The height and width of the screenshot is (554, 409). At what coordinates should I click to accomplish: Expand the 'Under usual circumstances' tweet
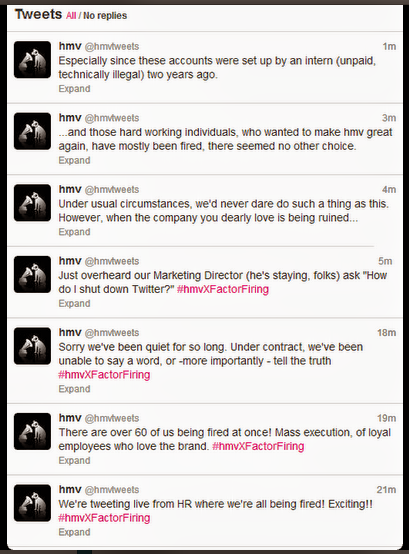click(74, 232)
